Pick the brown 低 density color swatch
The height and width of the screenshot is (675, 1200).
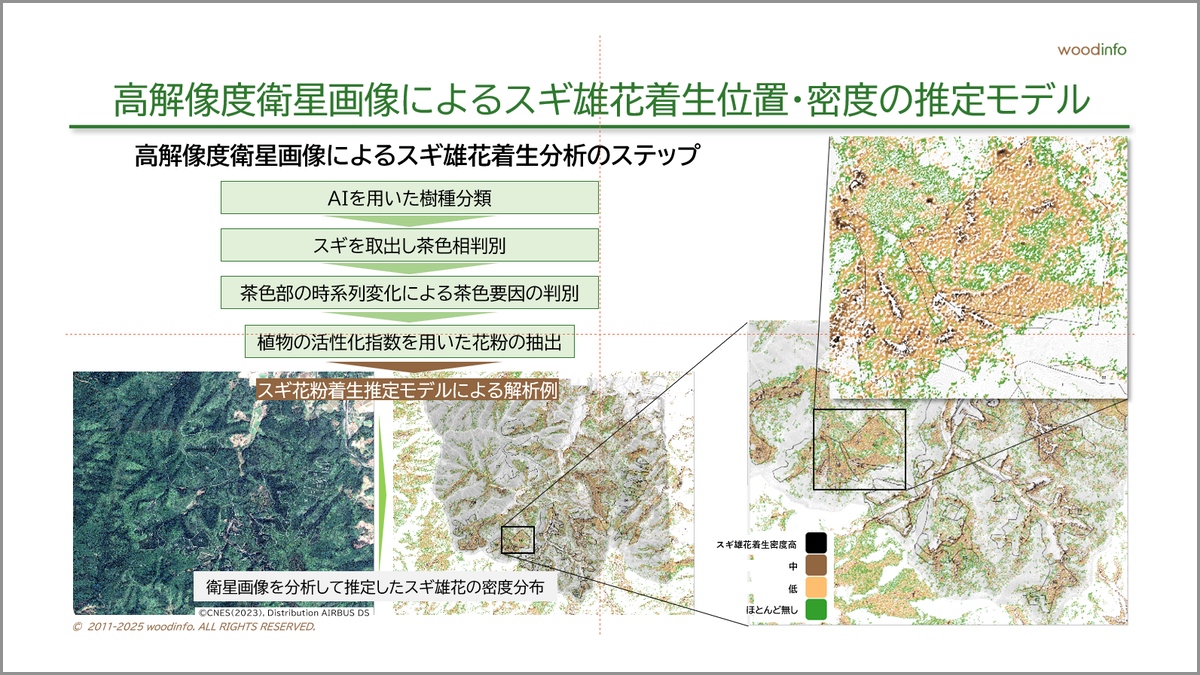tap(816, 585)
